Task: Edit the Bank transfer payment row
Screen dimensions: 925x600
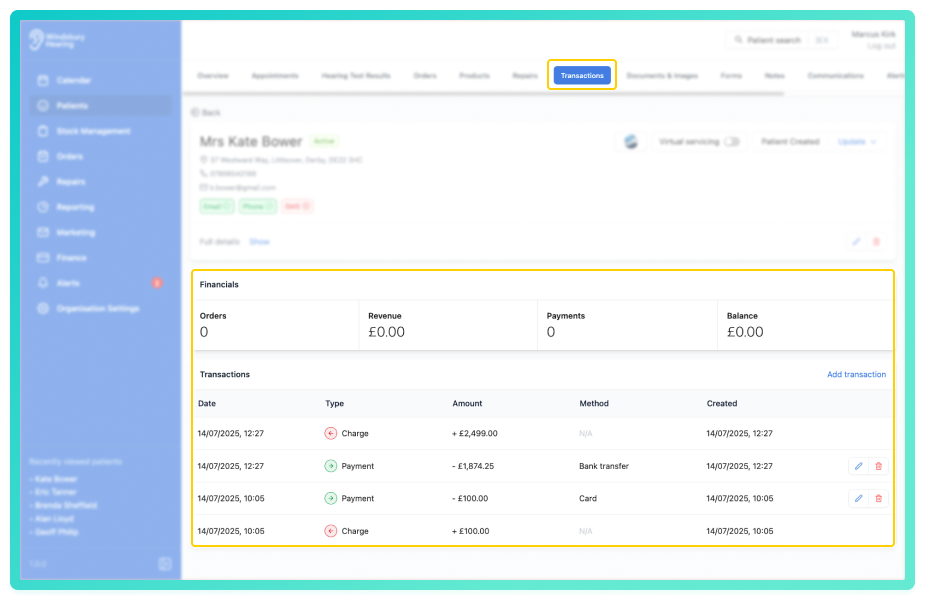Action: (x=858, y=466)
